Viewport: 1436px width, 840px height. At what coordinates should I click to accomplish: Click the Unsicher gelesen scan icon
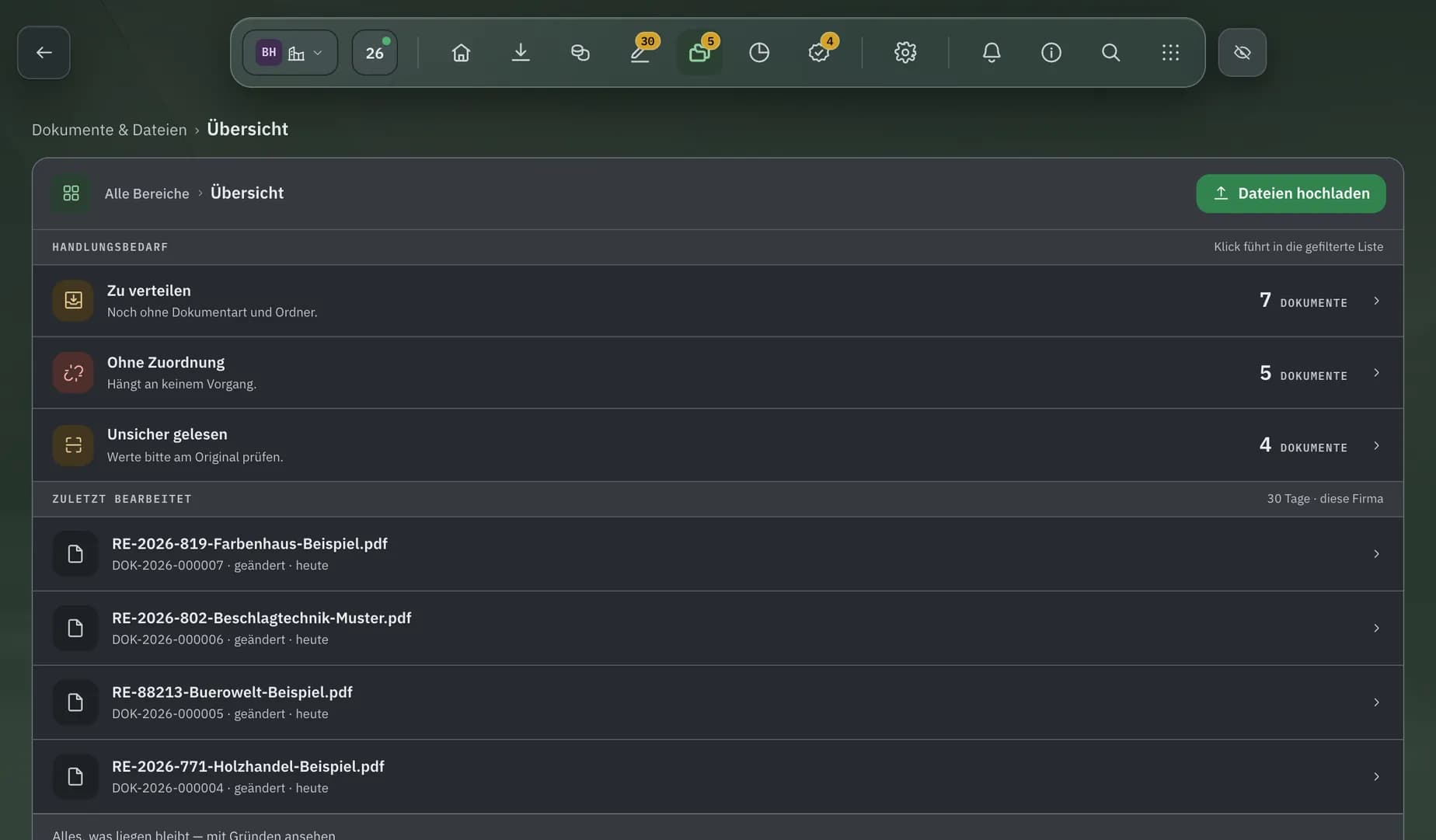(73, 445)
